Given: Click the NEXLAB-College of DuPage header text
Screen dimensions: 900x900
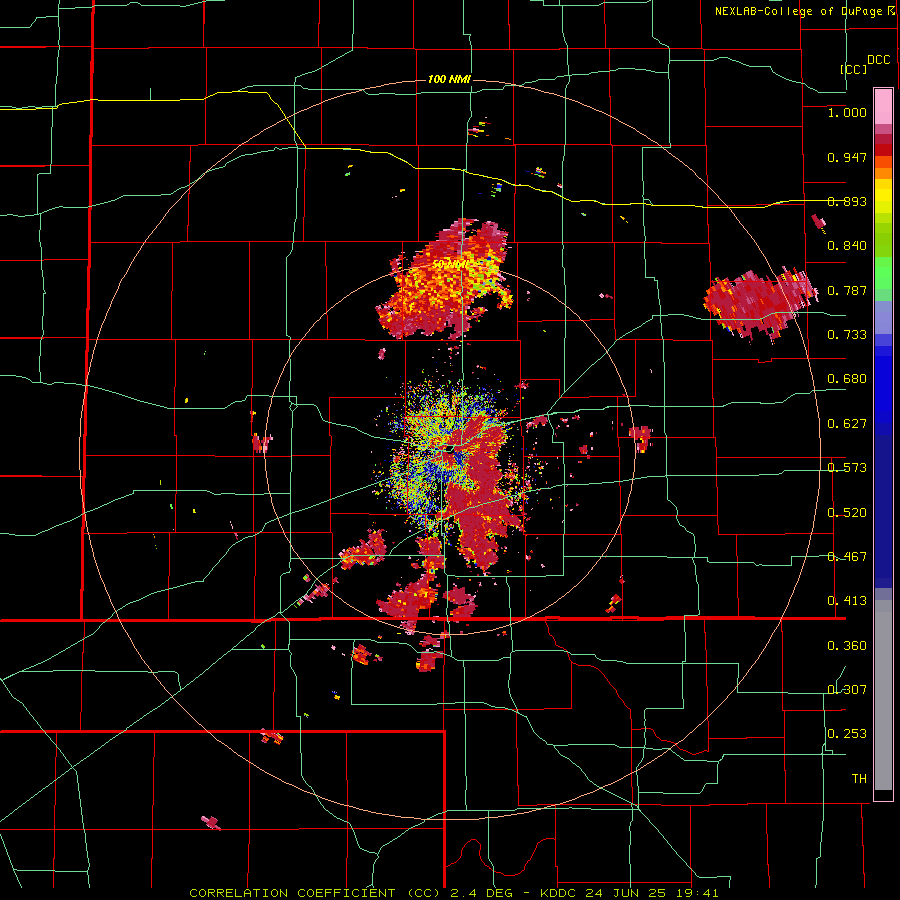Looking at the screenshot, I should point(798,11).
